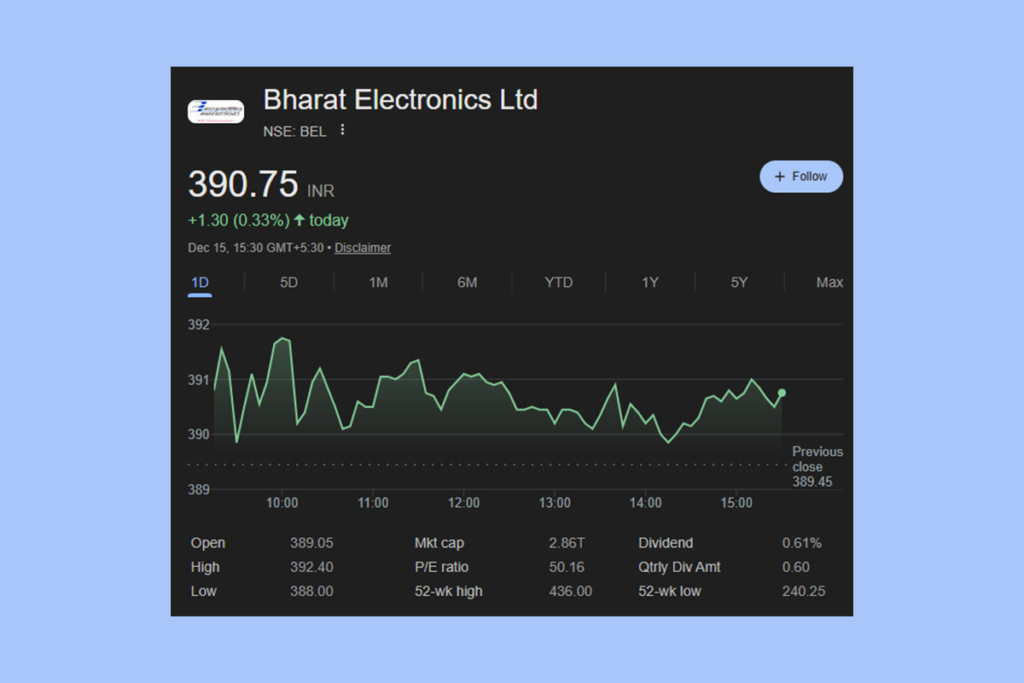
Task: Click the plus icon in the Follow button
Action: [x=779, y=176]
